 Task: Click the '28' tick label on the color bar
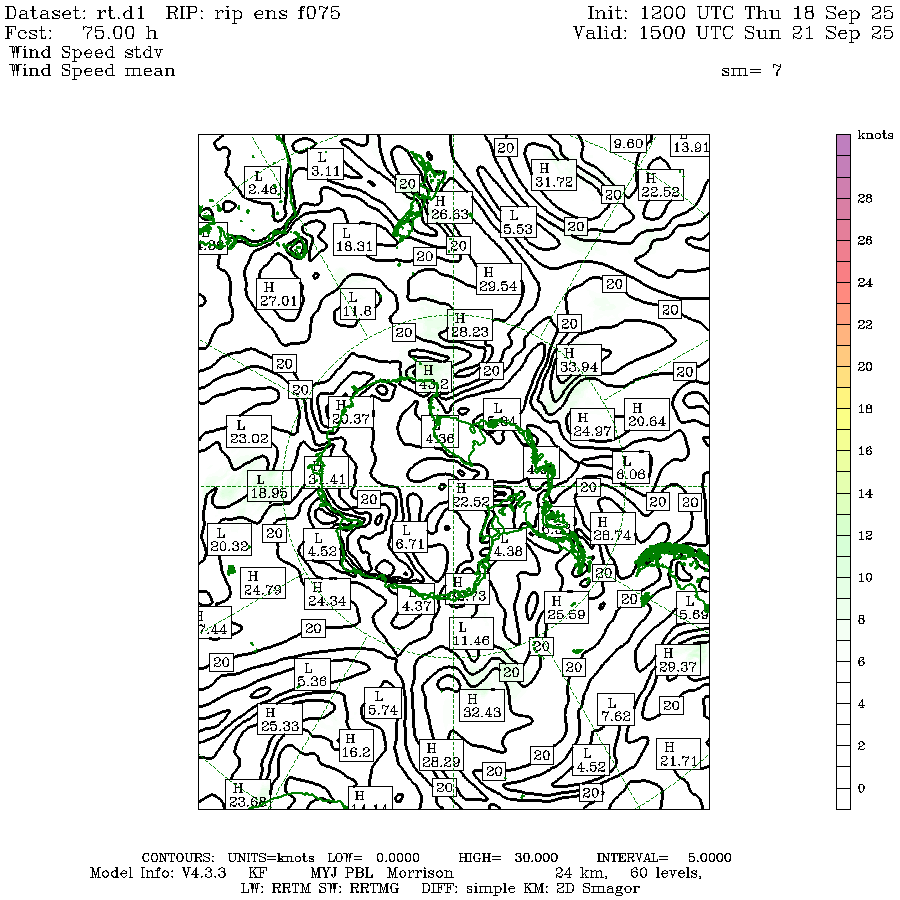865,199
